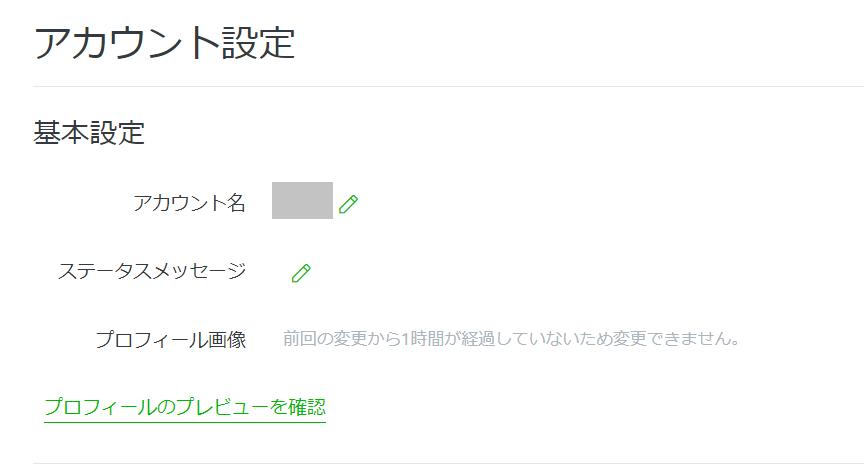The image size is (864, 469).
Task: Edit the status message using its green pencil
Action: tap(301, 273)
